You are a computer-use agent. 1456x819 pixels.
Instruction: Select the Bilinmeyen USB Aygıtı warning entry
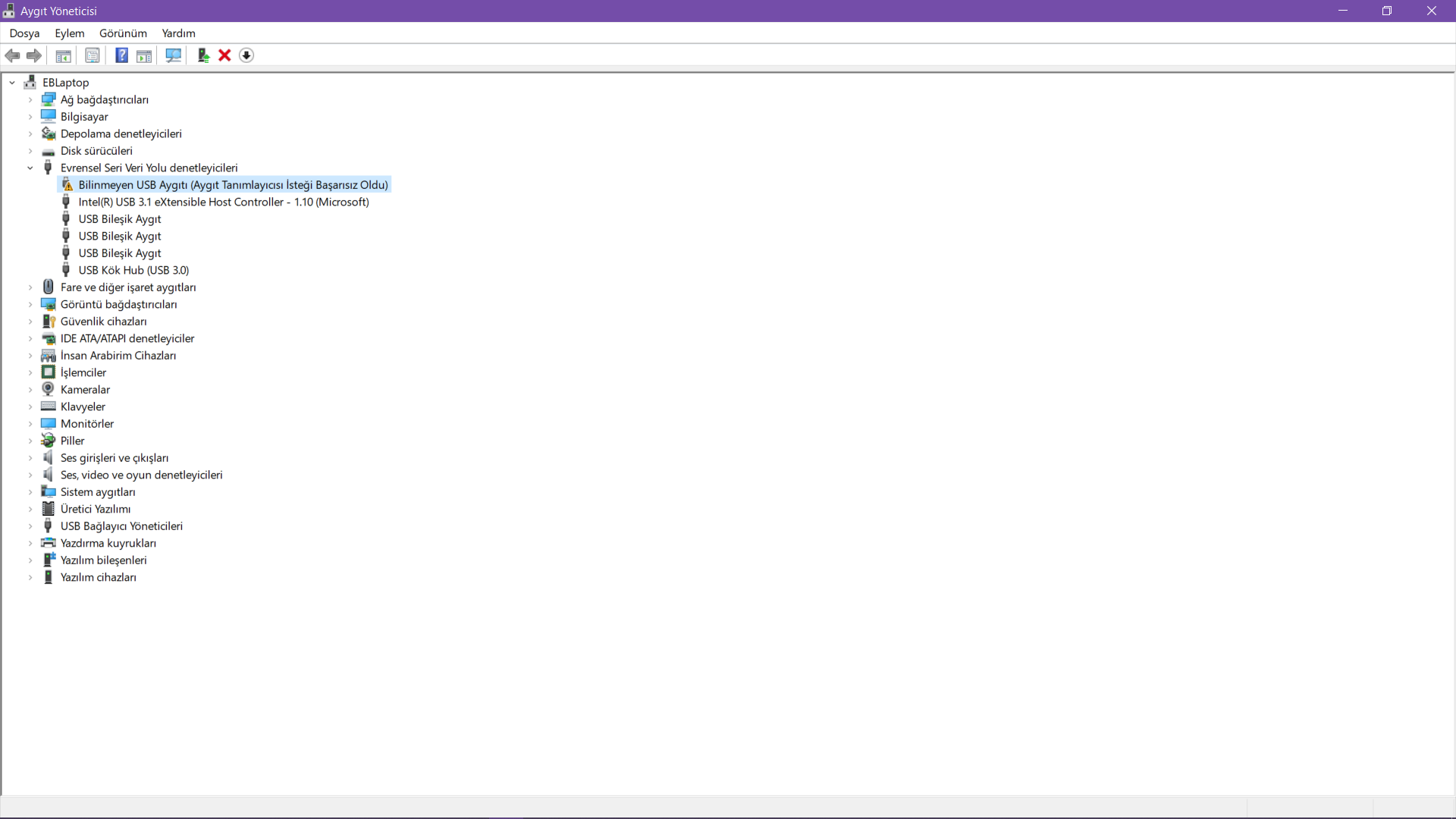(233, 185)
